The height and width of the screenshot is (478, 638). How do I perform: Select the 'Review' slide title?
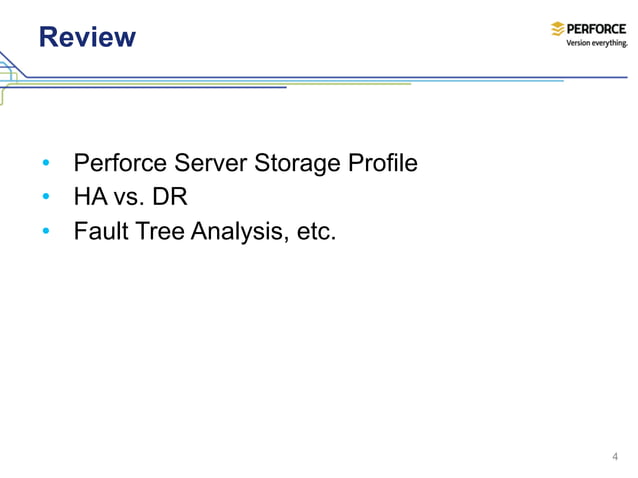[87, 38]
